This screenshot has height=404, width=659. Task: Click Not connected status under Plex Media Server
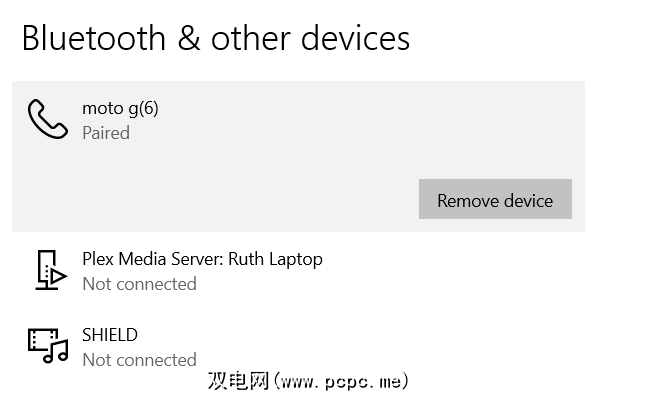click(139, 284)
